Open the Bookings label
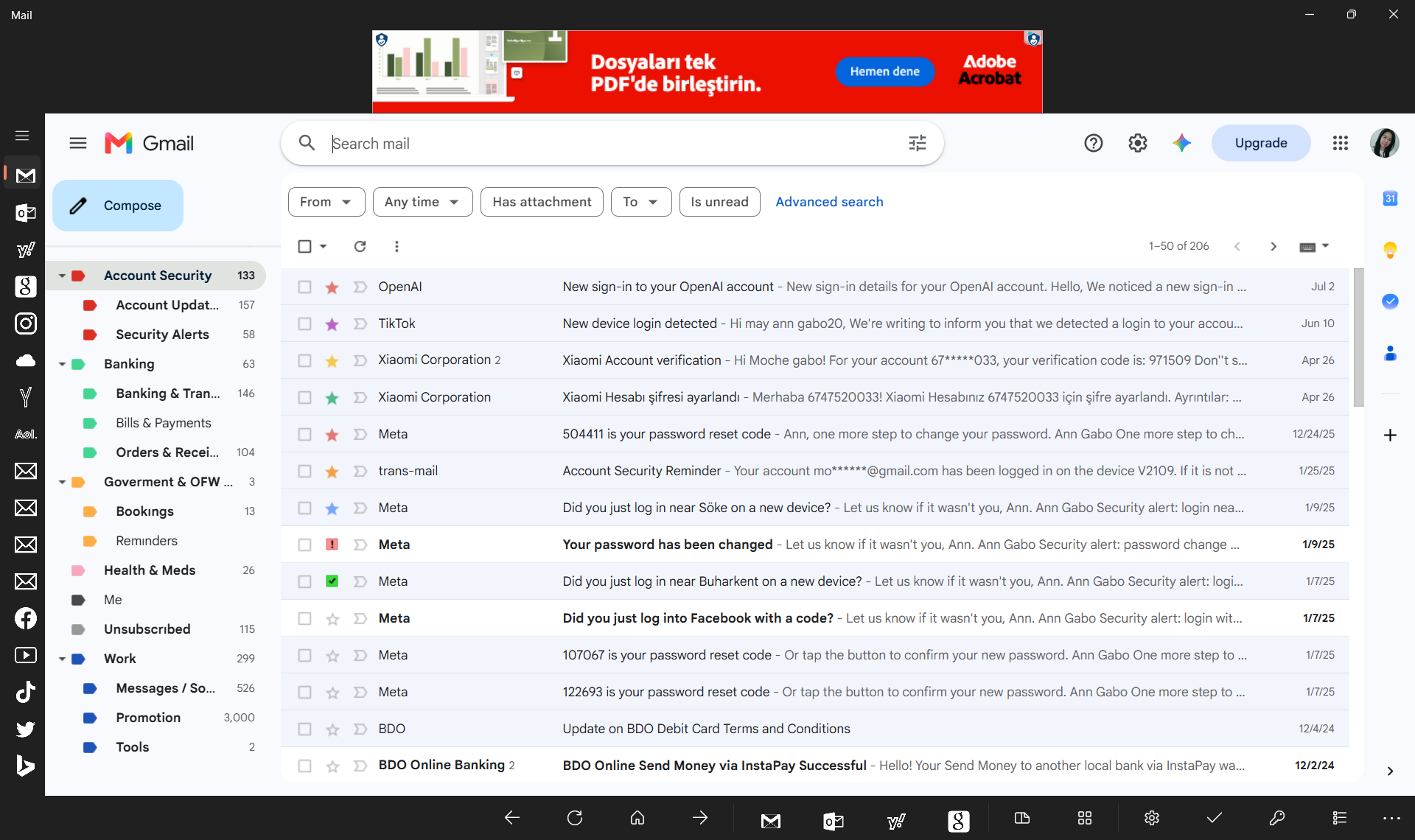This screenshot has height=840, width=1415. click(x=144, y=511)
